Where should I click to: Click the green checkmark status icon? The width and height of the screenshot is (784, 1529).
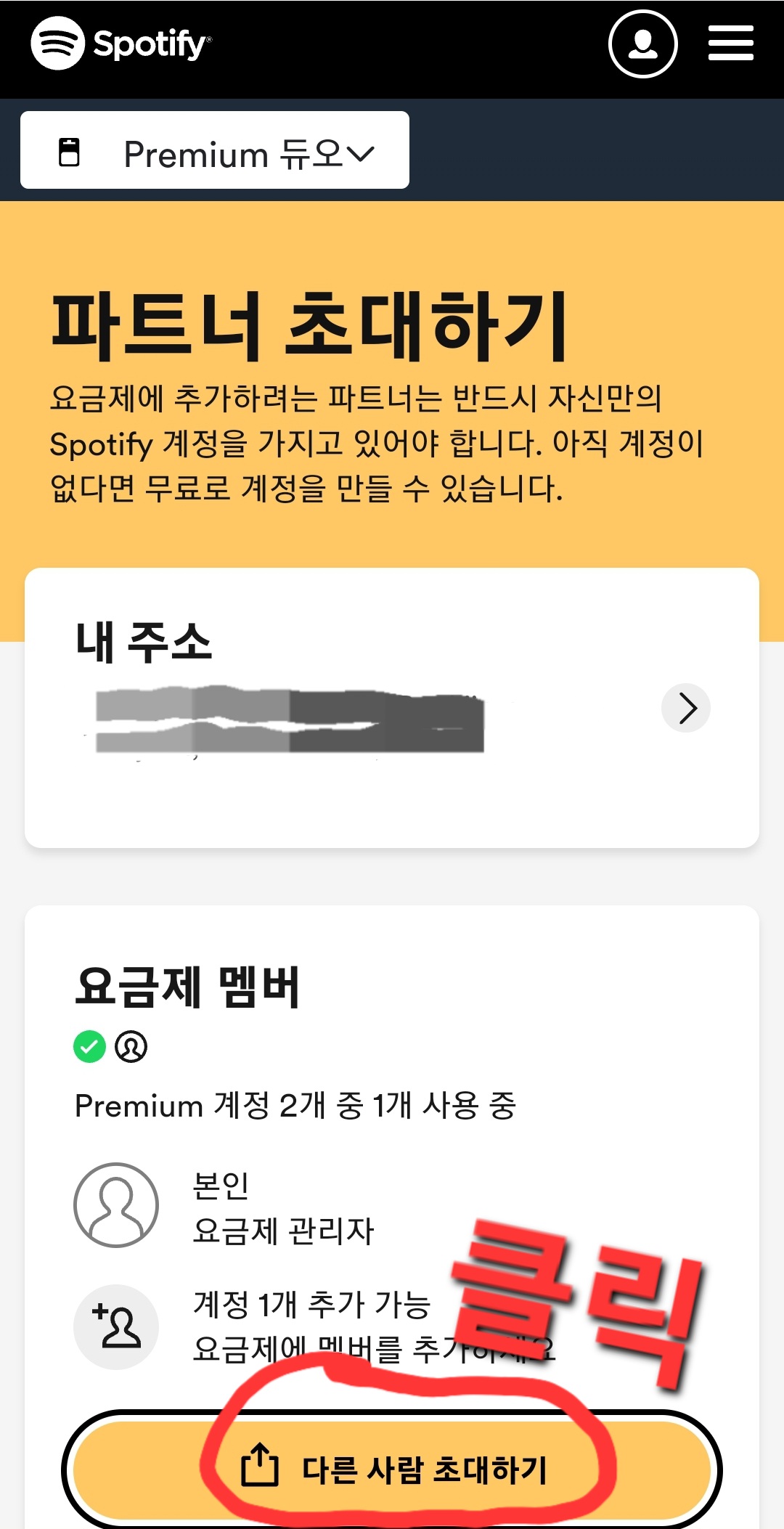click(x=90, y=1047)
